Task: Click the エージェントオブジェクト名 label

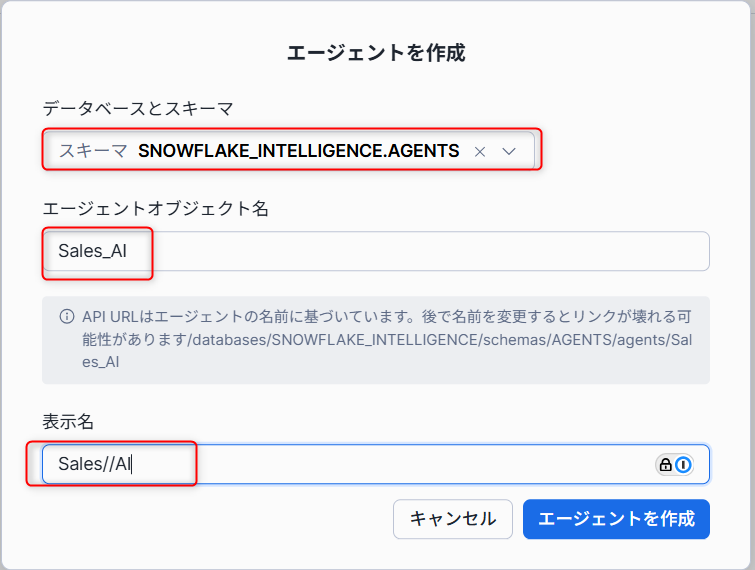Action: pos(155,208)
